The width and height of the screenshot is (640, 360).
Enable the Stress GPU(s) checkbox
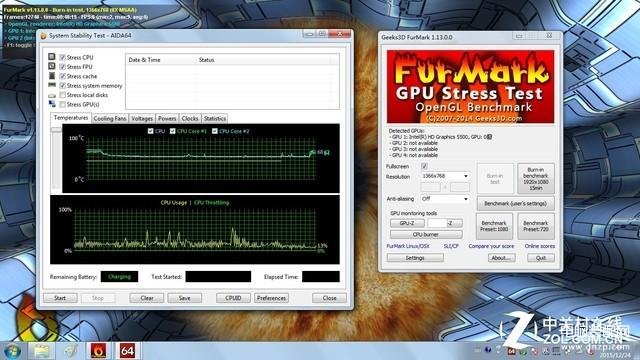(62, 104)
